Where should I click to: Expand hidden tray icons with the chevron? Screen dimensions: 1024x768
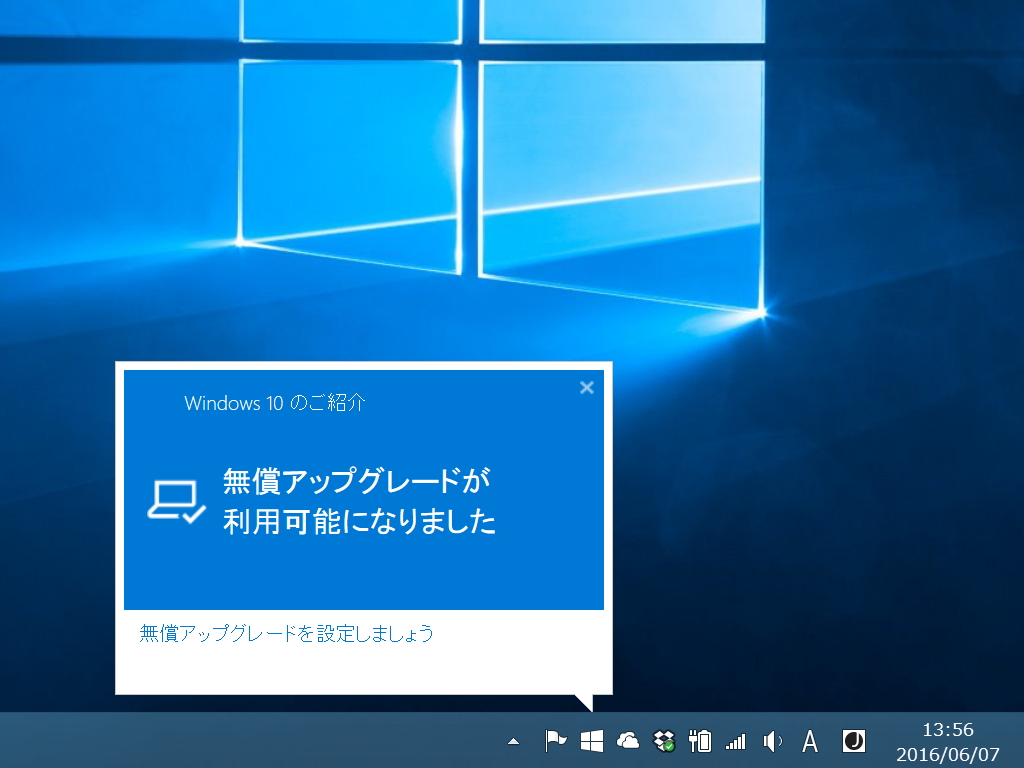[514, 741]
